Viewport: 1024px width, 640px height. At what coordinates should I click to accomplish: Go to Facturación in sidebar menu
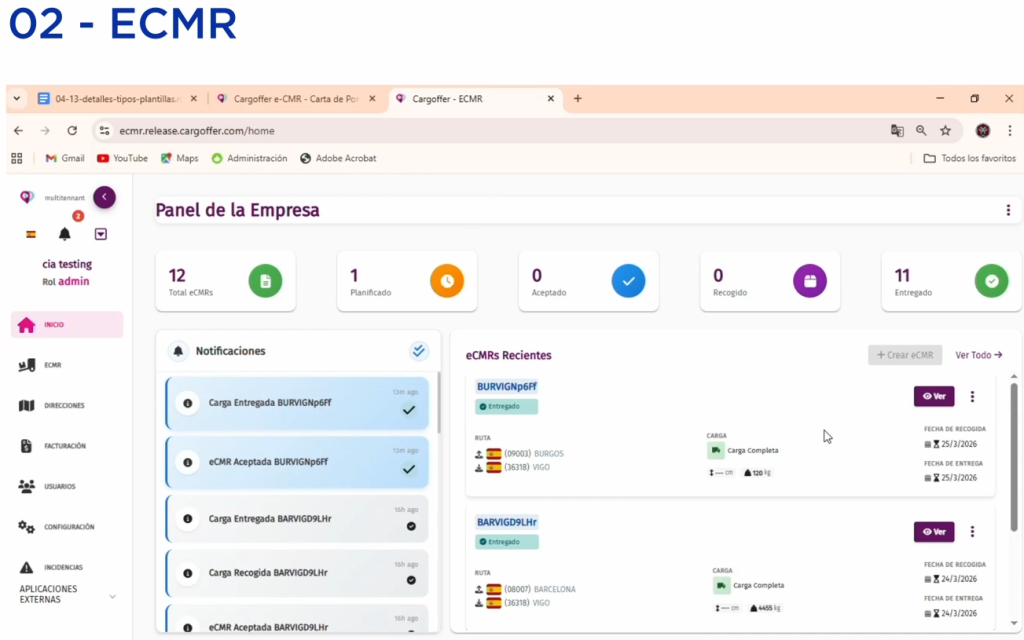(64, 446)
